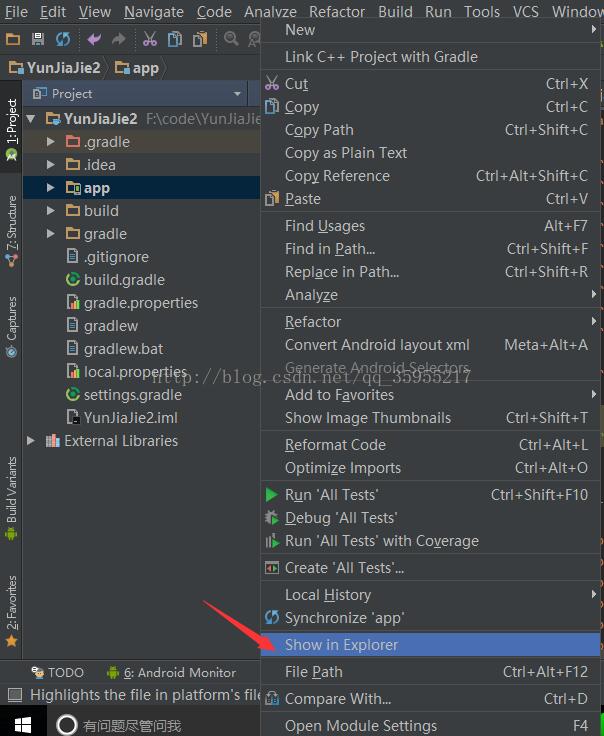Open the Code menu
This screenshot has height=736, width=604.
[x=214, y=11]
